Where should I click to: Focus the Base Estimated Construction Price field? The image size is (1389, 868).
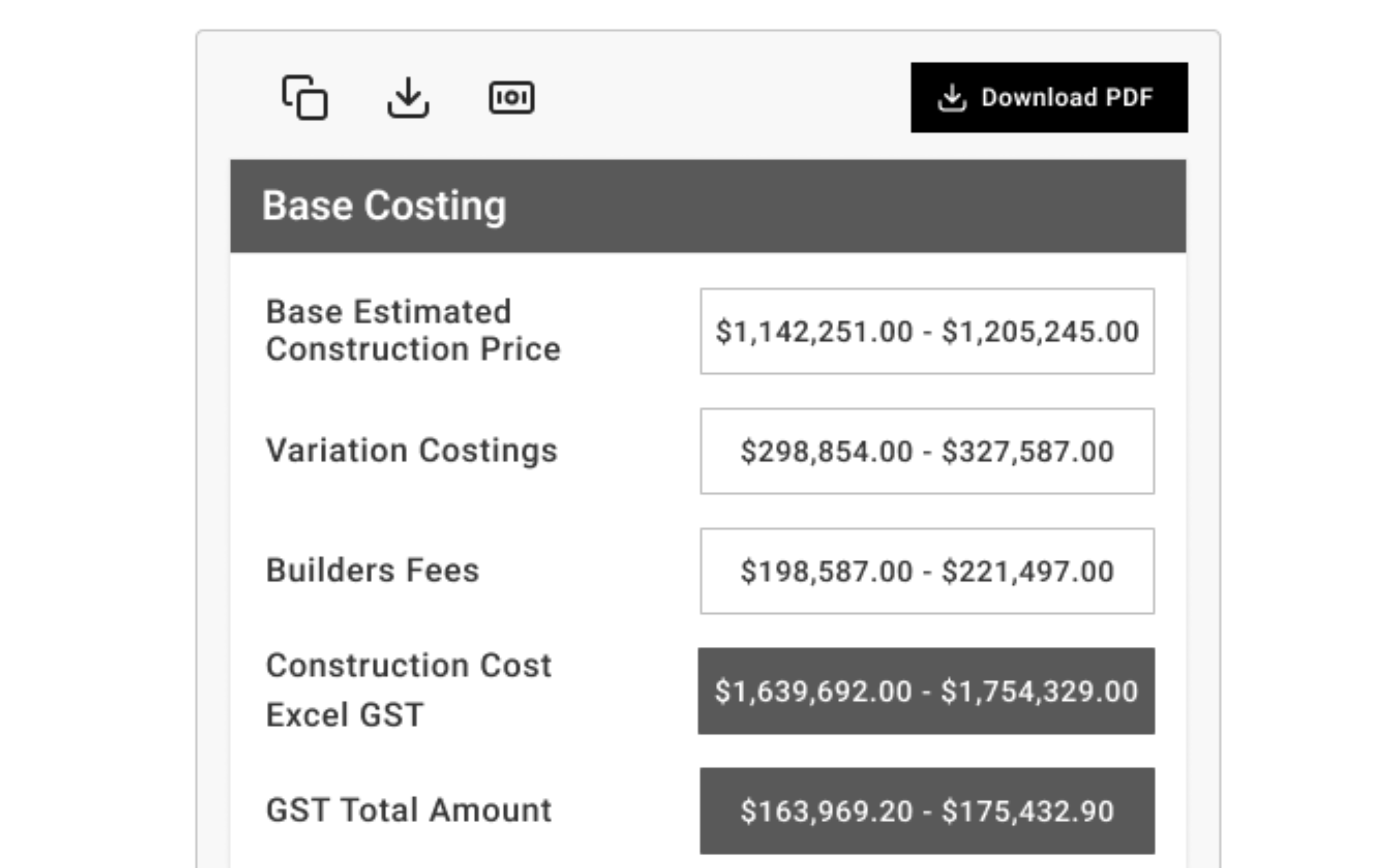(927, 331)
